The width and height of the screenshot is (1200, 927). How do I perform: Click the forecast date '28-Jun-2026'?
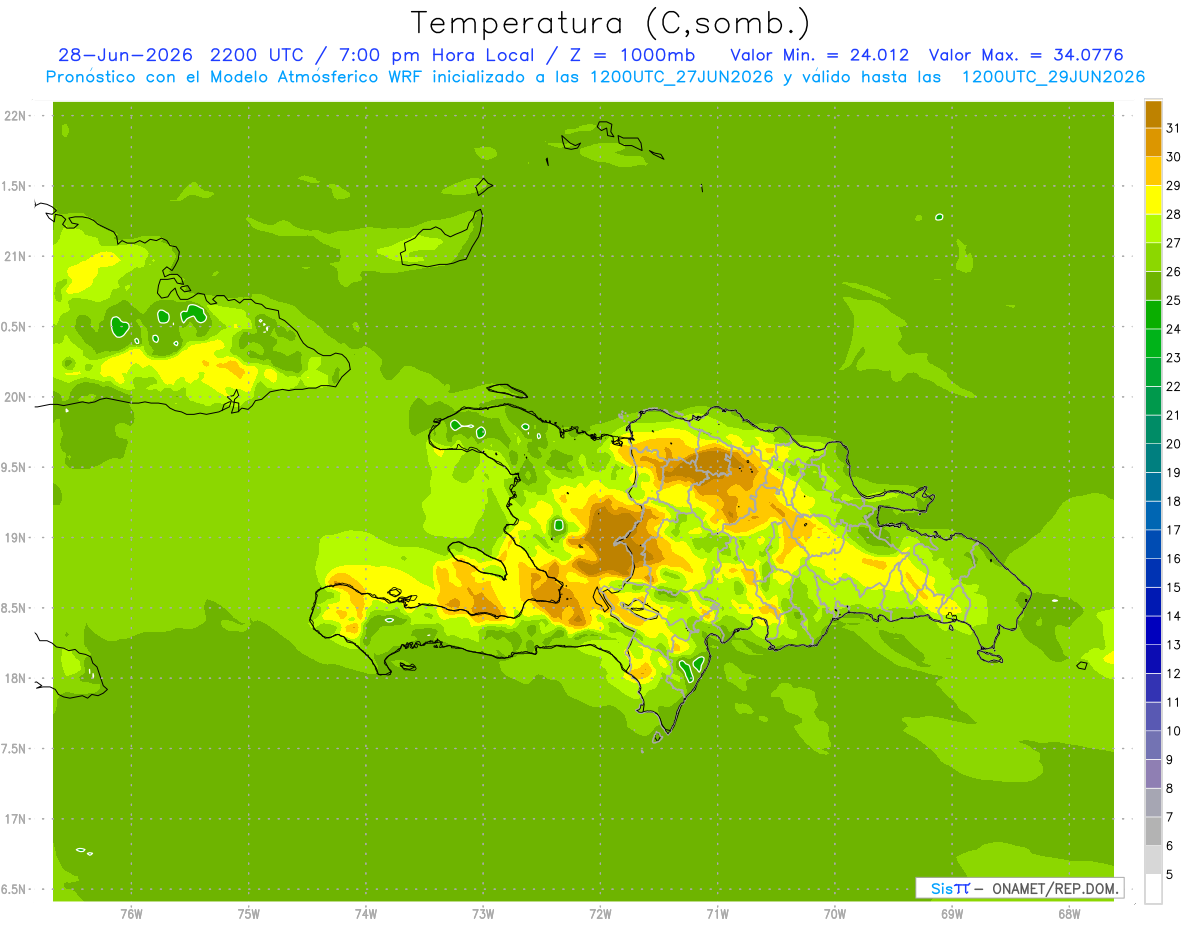[127, 55]
